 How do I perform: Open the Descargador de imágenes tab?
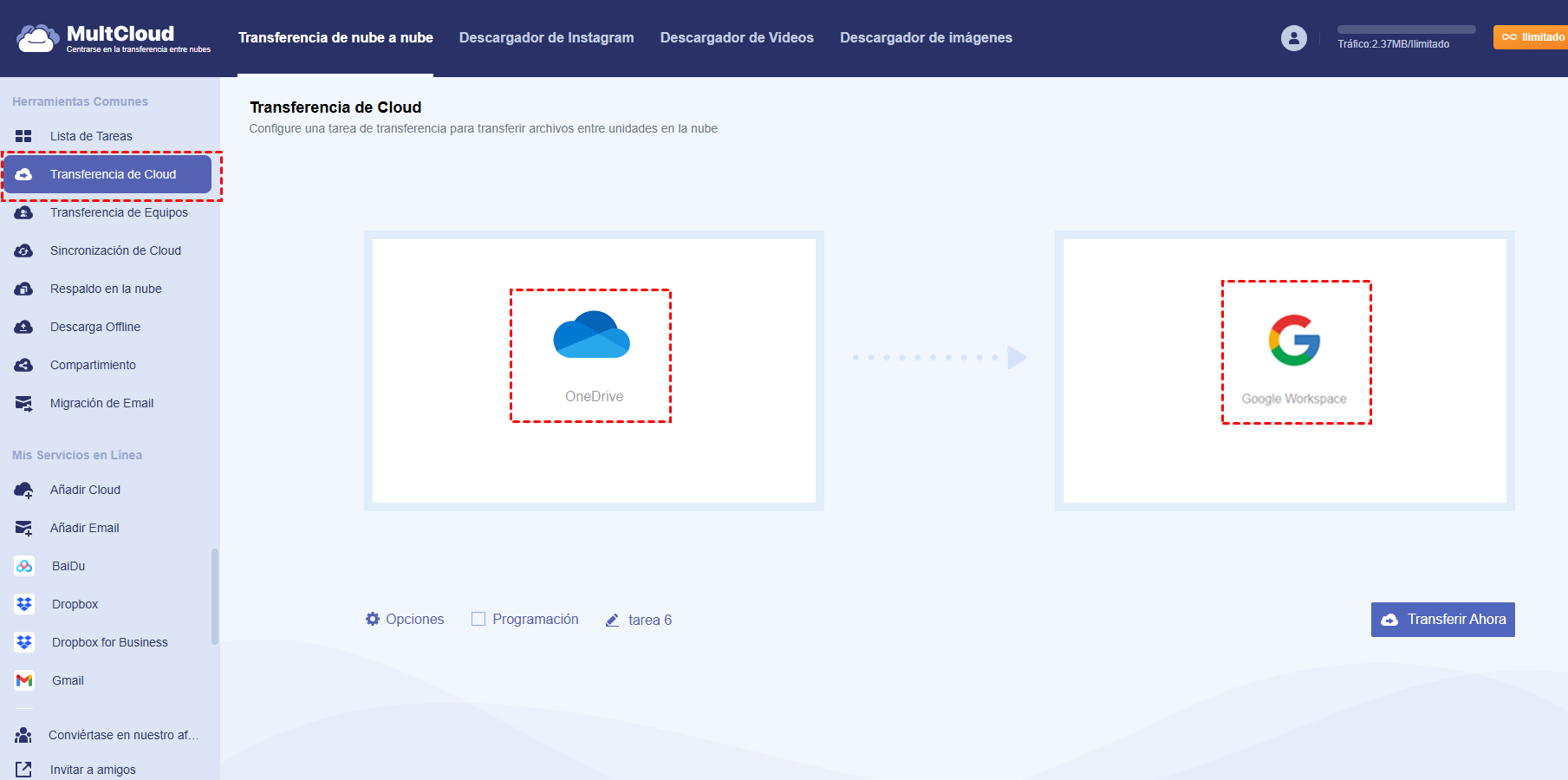coord(926,37)
